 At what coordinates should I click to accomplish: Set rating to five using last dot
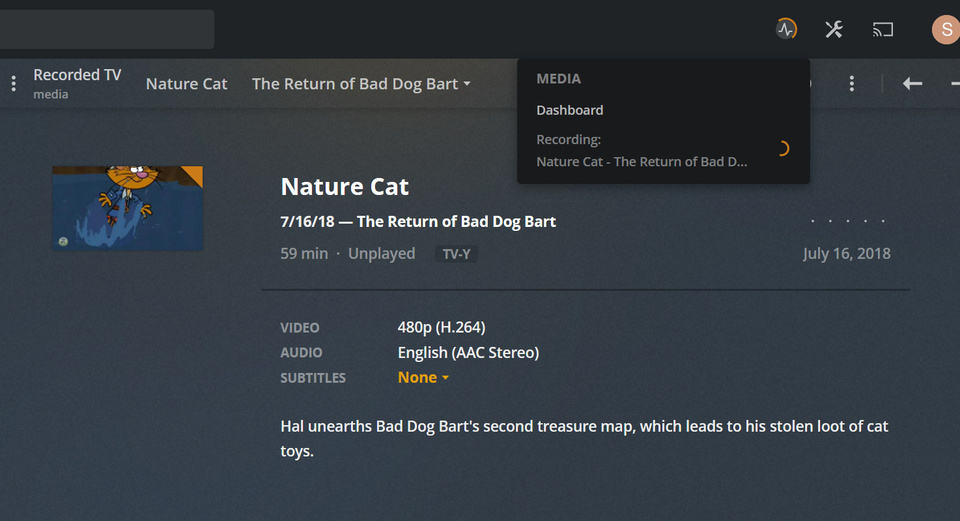[883, 222]
